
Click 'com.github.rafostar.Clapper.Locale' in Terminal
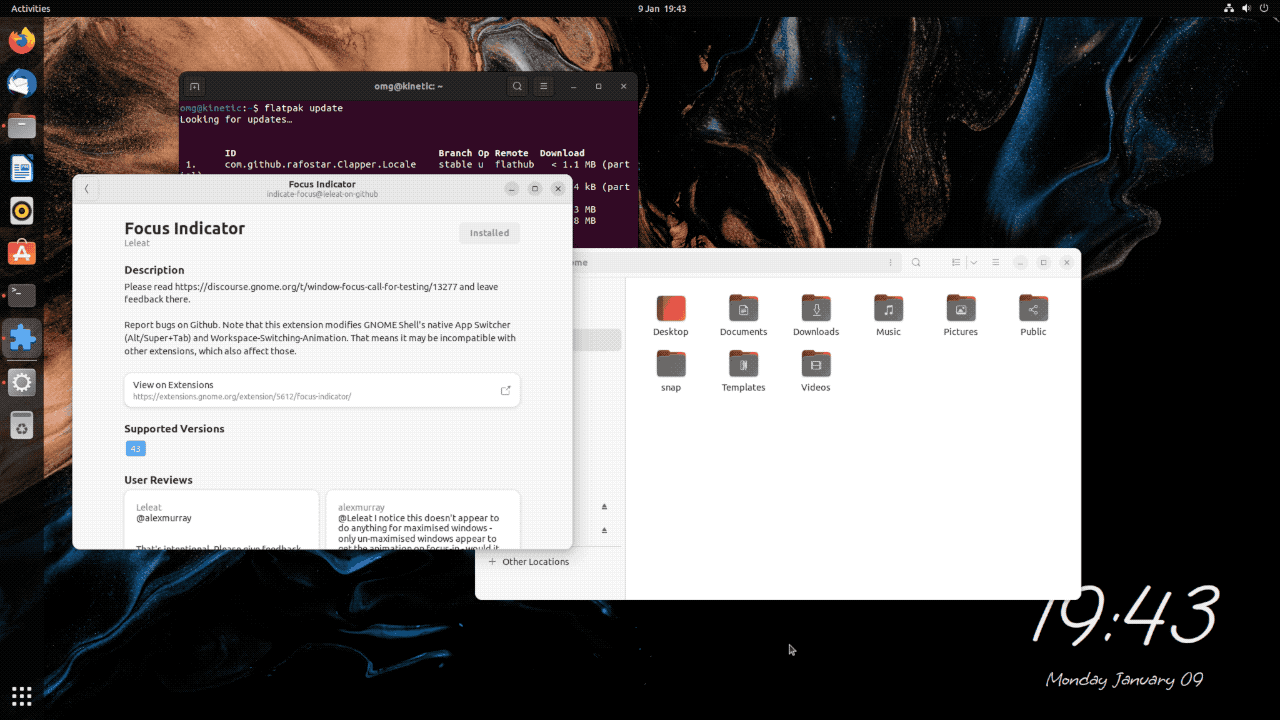coord(320,164)
